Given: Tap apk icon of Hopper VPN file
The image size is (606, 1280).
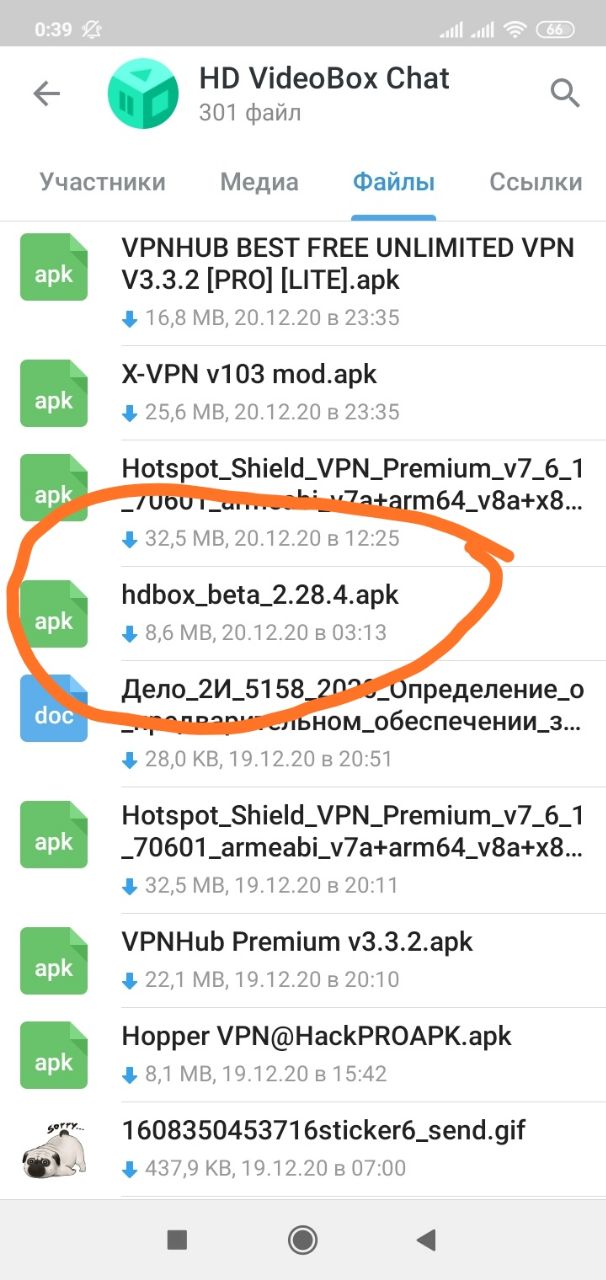Looking at the screenshot, I should coord(54,1055).
